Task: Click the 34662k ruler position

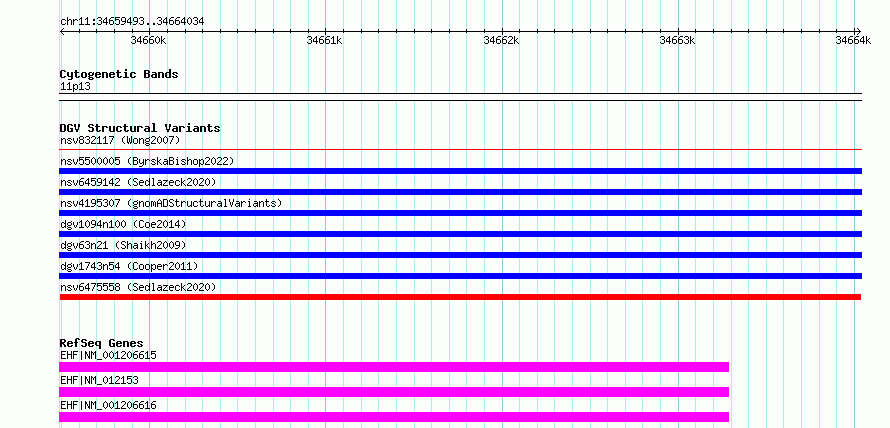Action: click(502, 40)
